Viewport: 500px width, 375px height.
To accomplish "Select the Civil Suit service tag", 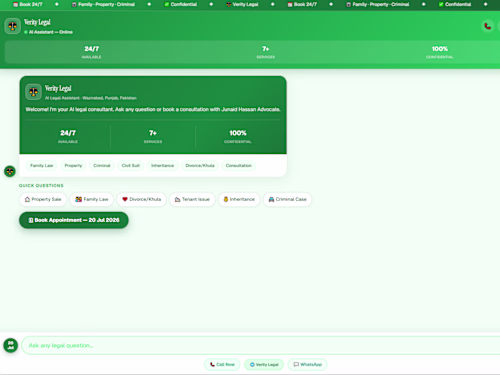I will [x=131, y=166].
